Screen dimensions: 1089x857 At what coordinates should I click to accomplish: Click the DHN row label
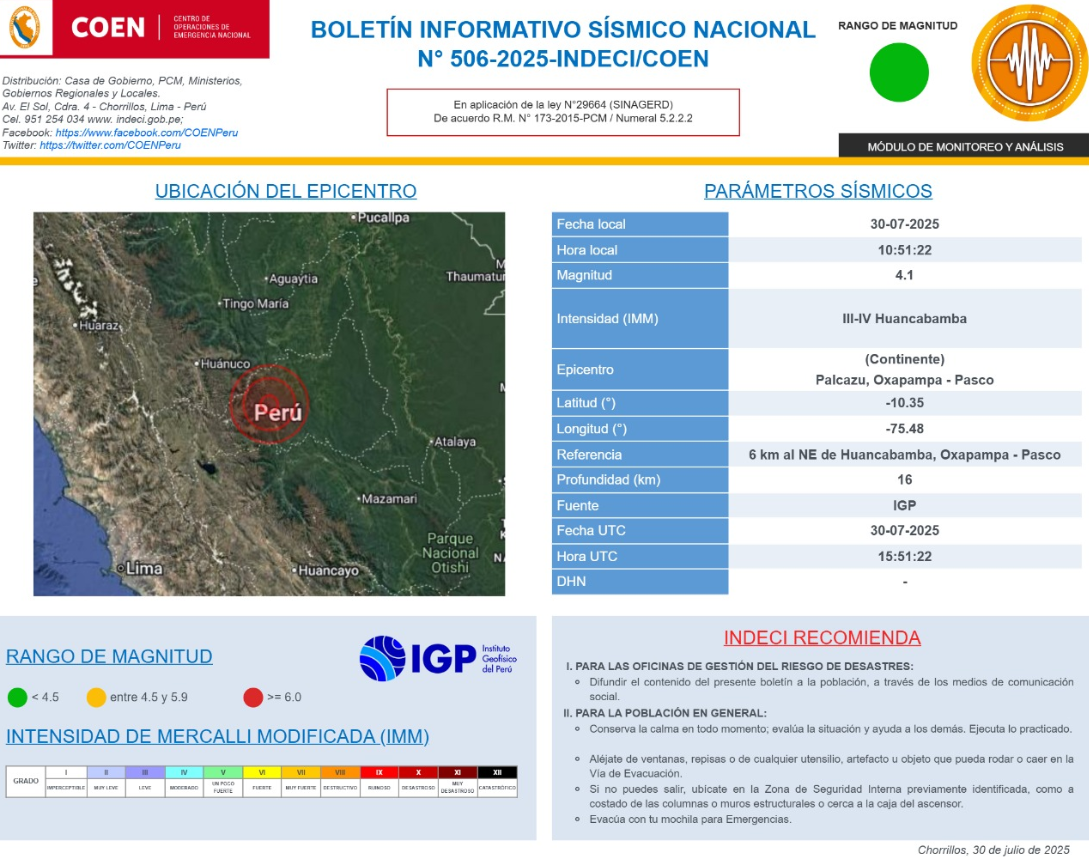[640, 581]
